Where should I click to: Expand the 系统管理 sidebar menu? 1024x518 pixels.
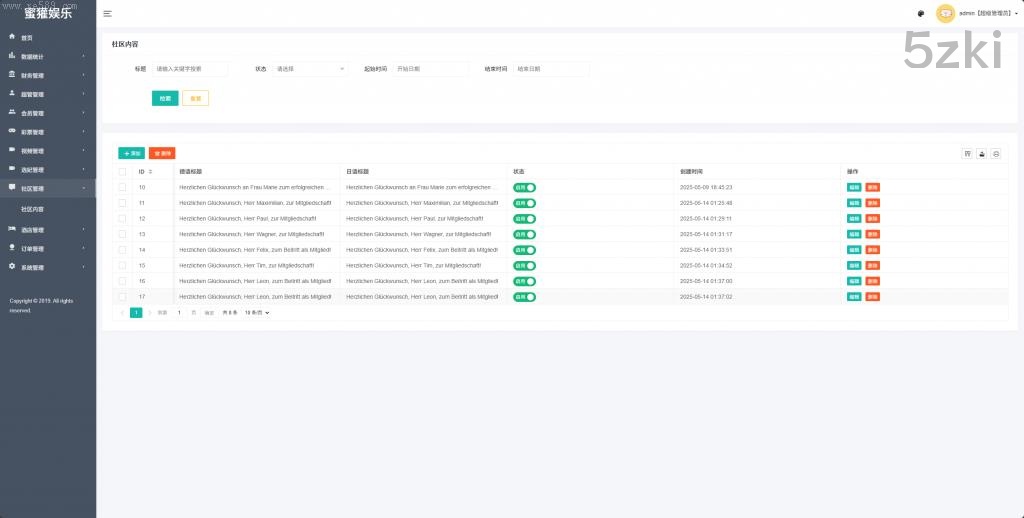tap(32, 267)
